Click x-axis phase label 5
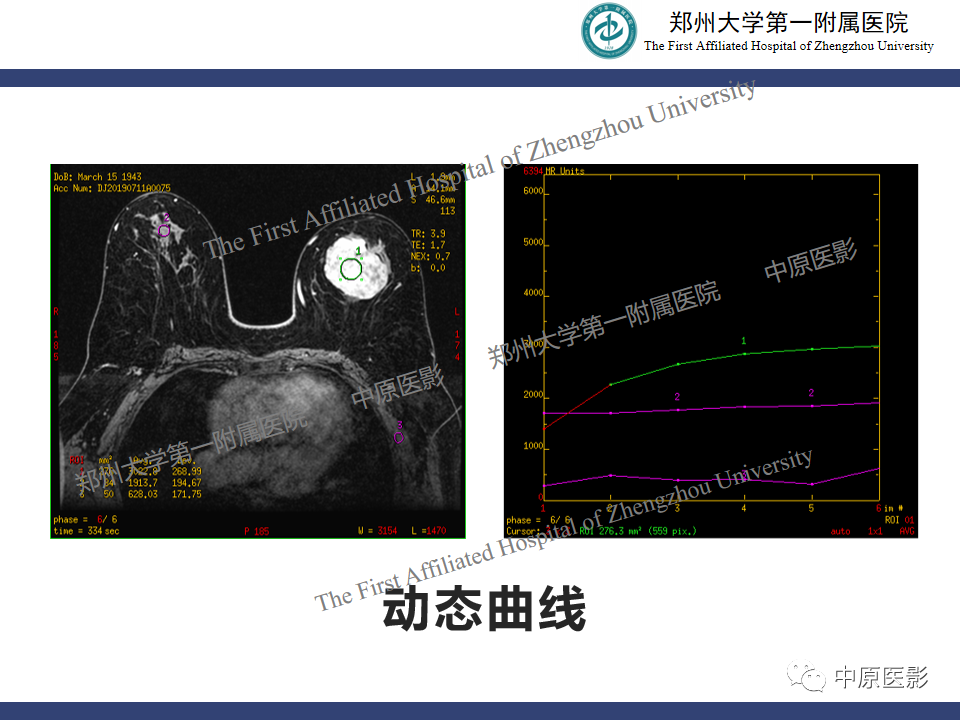The height and width of the screenshot is (720, 960). pyautogui.click(x=811, y=508)
